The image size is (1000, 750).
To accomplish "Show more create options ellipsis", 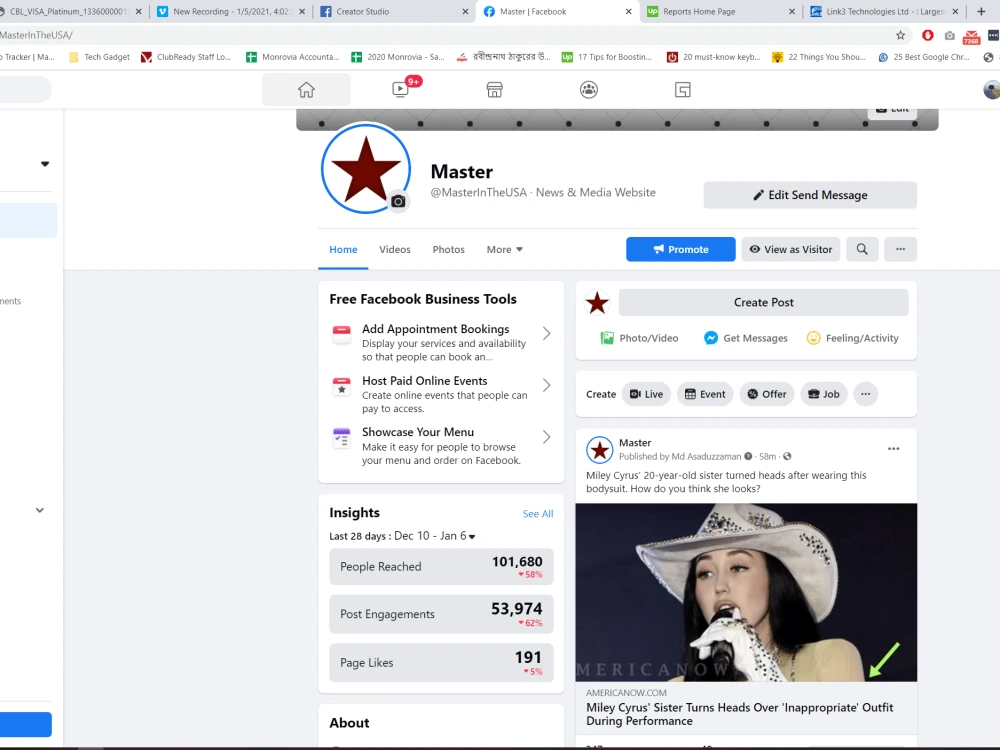I will [x=865, y=394].
